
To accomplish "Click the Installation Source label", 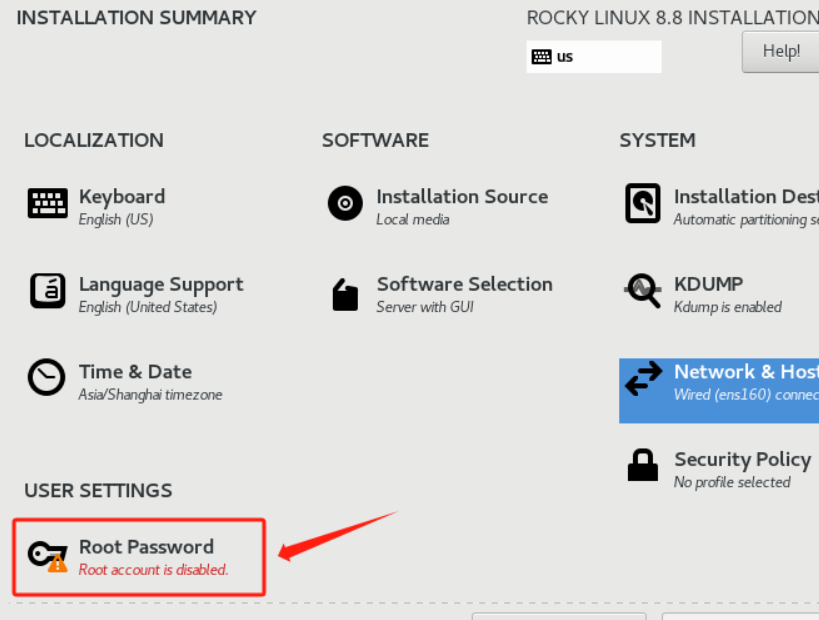I will click(x=462, y=197).
